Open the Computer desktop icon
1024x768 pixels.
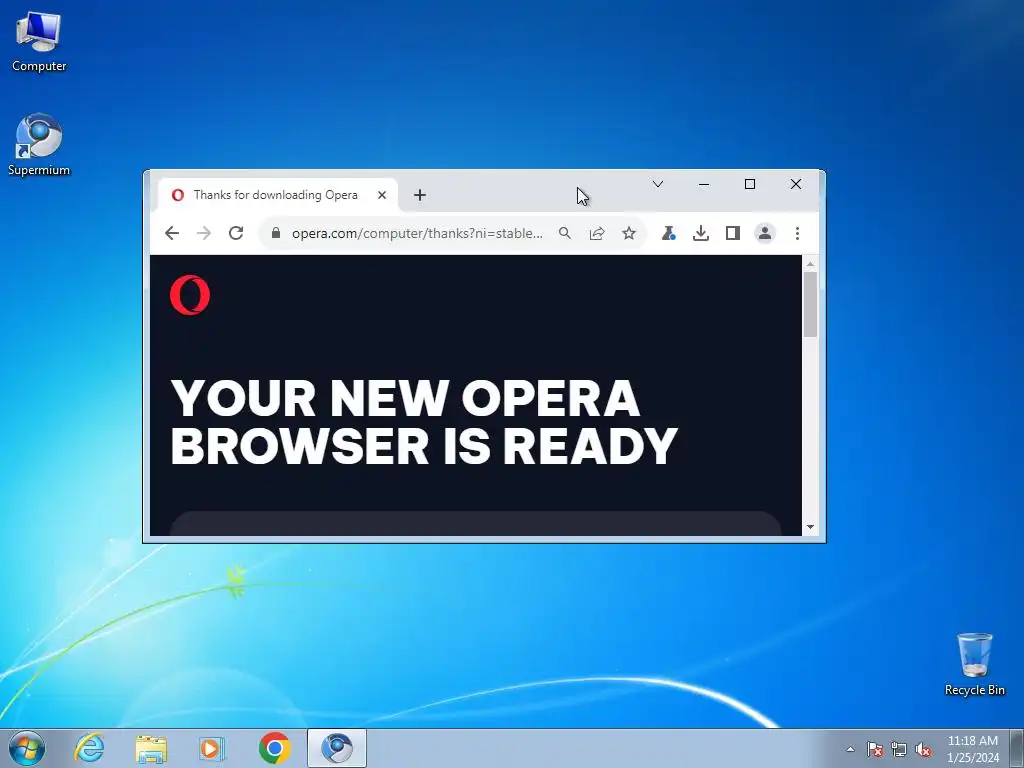click(x=39, y=41)
